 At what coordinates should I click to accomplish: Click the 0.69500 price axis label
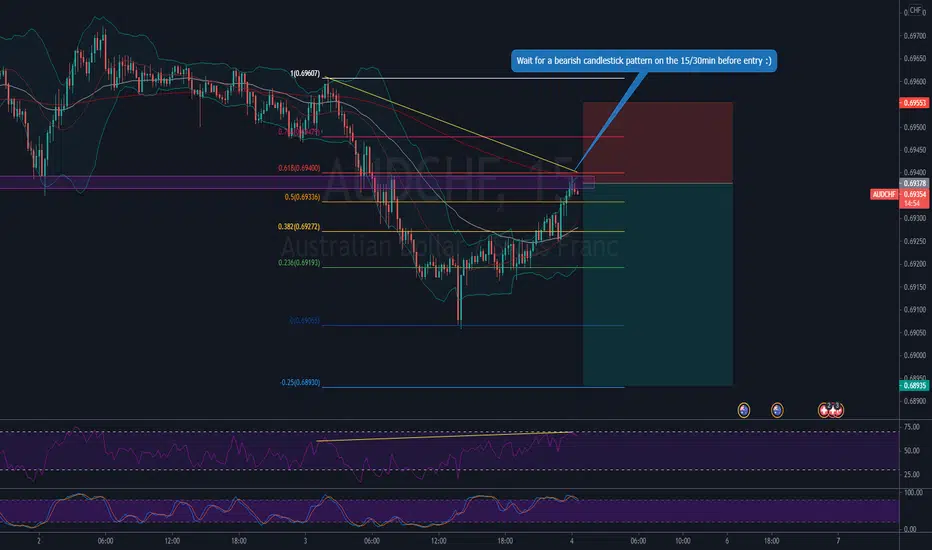[914, 127]
